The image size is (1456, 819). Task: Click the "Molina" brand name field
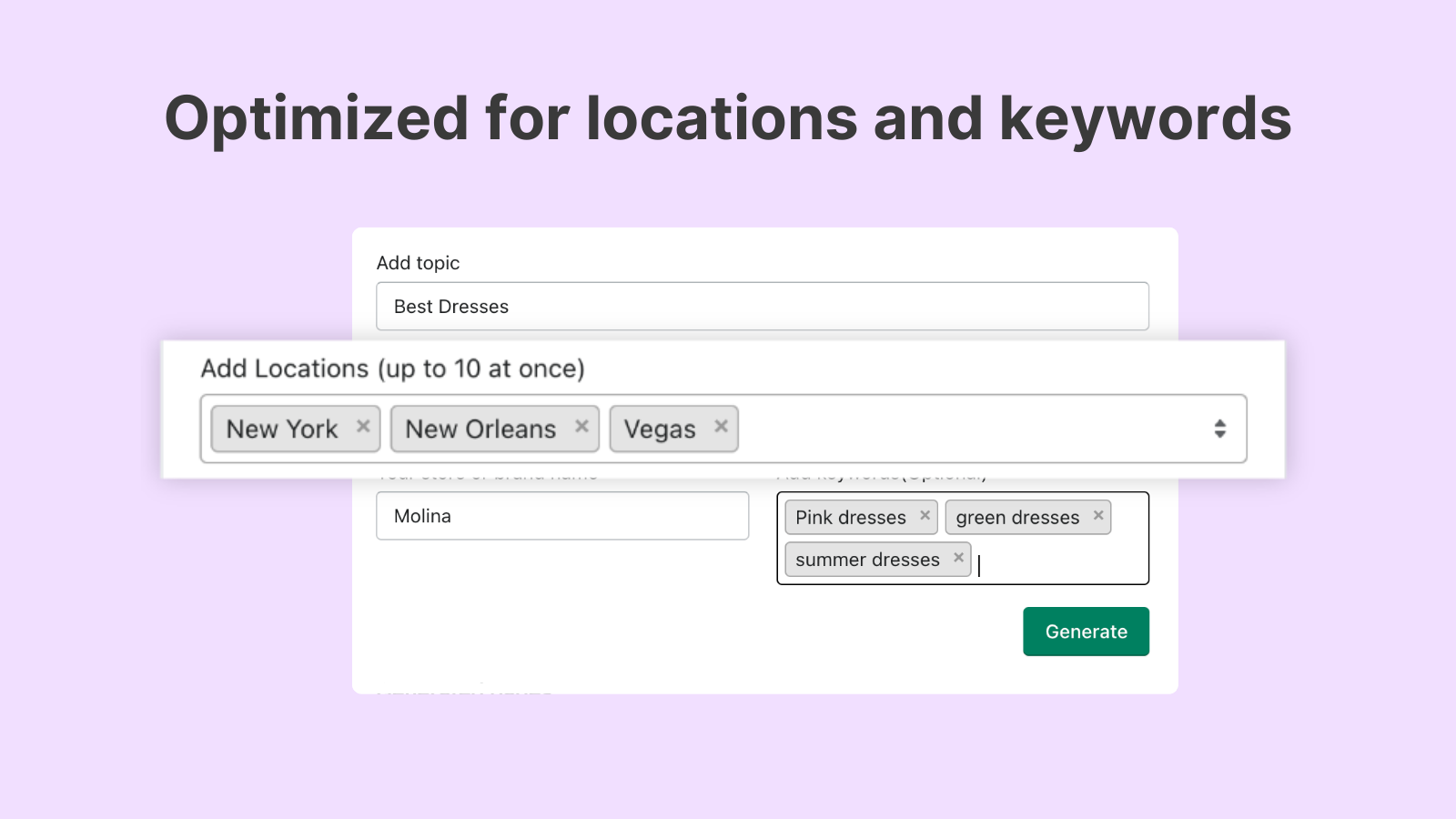tap(562, 515)
